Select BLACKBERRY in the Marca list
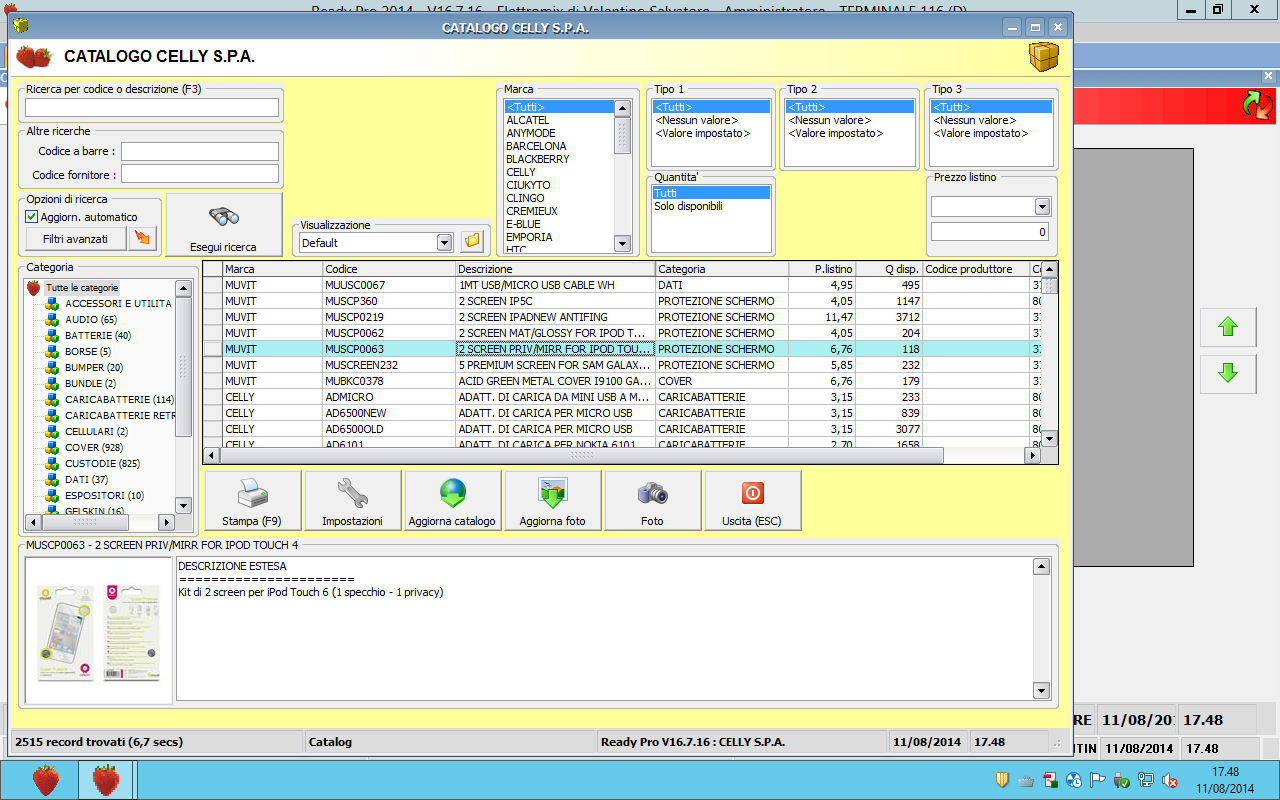Screen dimensions: 1280x800 tap(538, 159)
